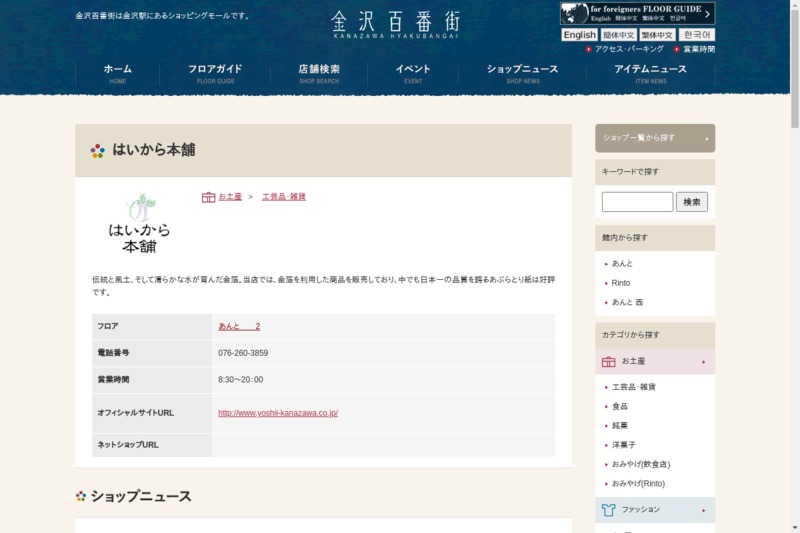Click the T-shirt fashion icon in sidebar
The image size is (800, 533).
(608, 510)
